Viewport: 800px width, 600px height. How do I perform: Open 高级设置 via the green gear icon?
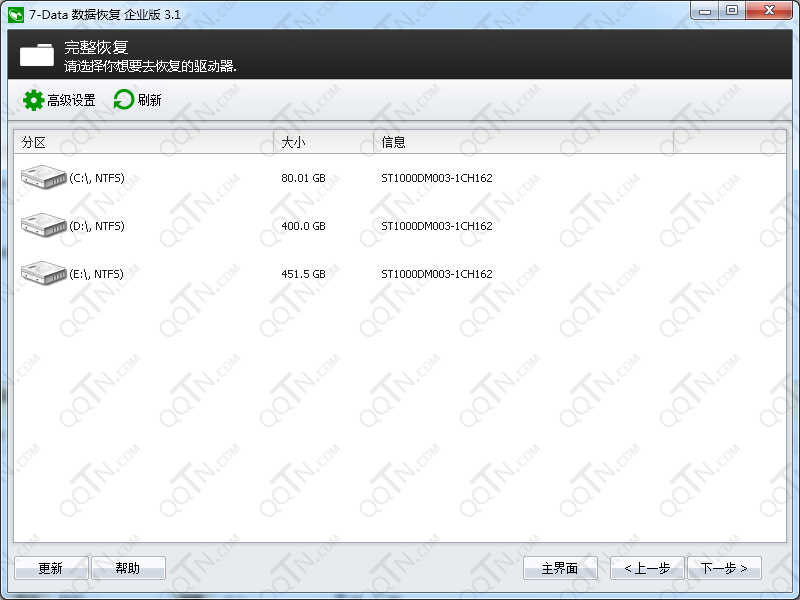[33, 100]
